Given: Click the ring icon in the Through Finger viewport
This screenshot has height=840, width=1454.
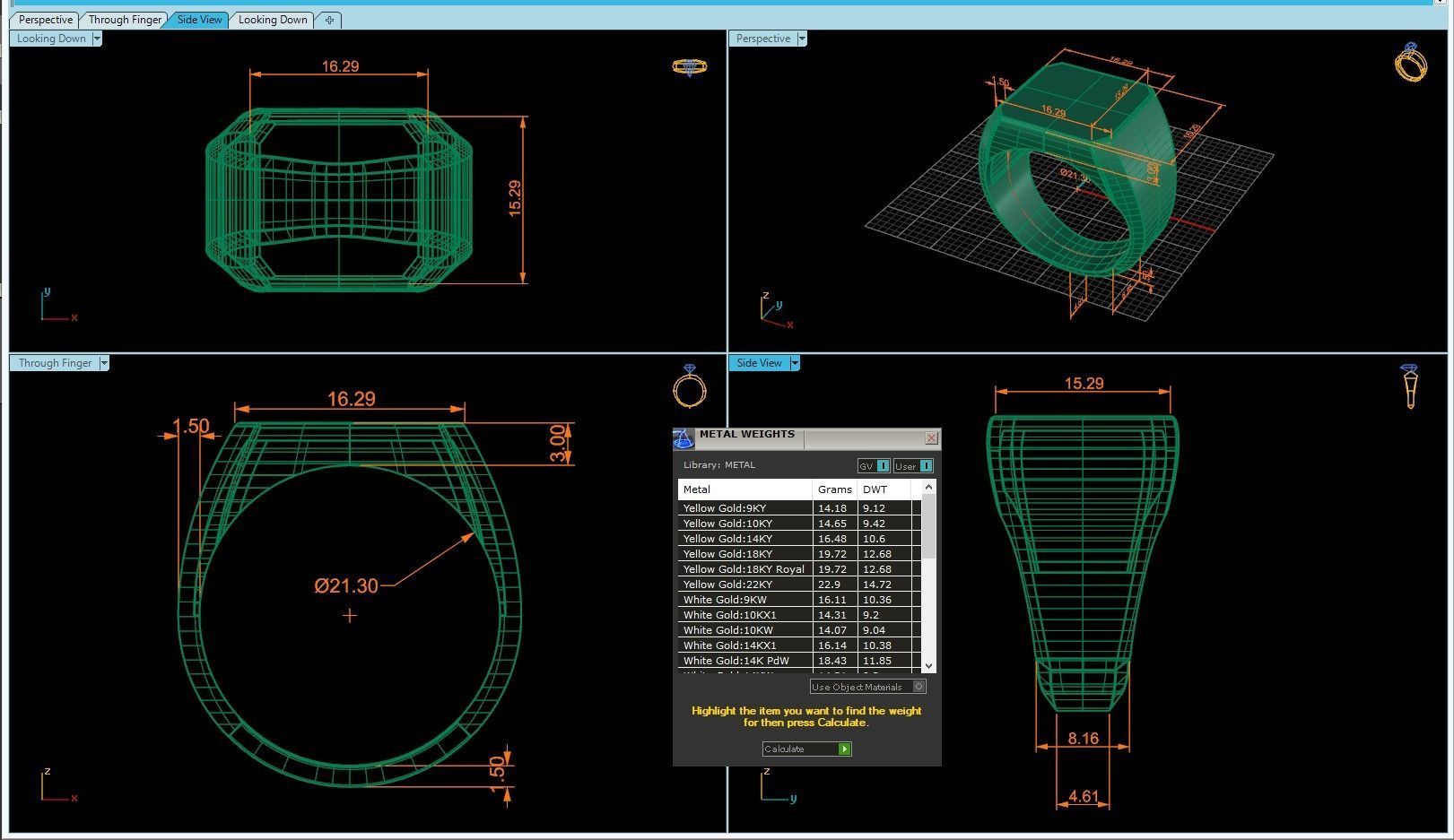Looking at the screenshot, I should tap(689, 386).
